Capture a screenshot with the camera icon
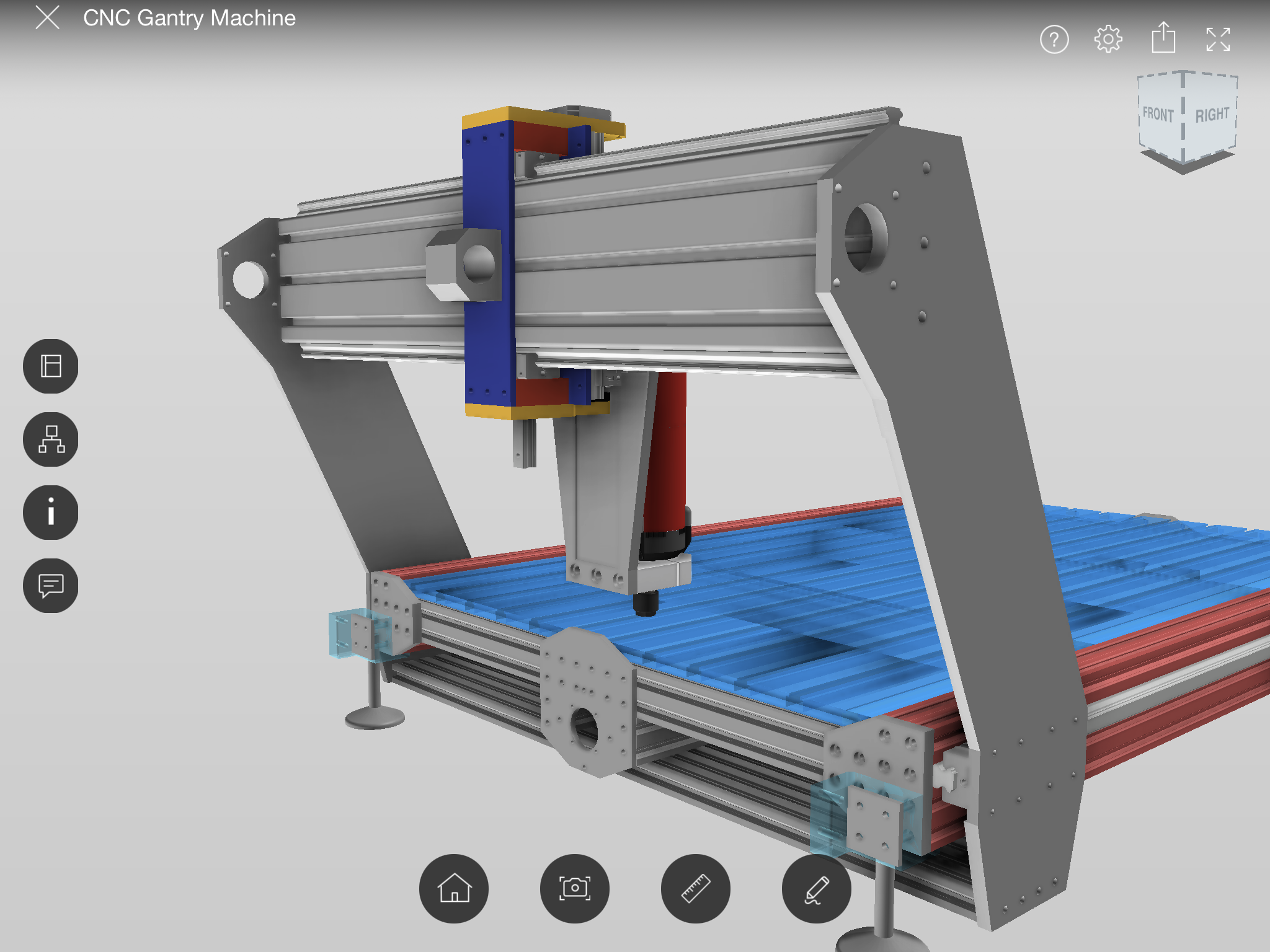Screen dimensions: 1270x952 575,888
